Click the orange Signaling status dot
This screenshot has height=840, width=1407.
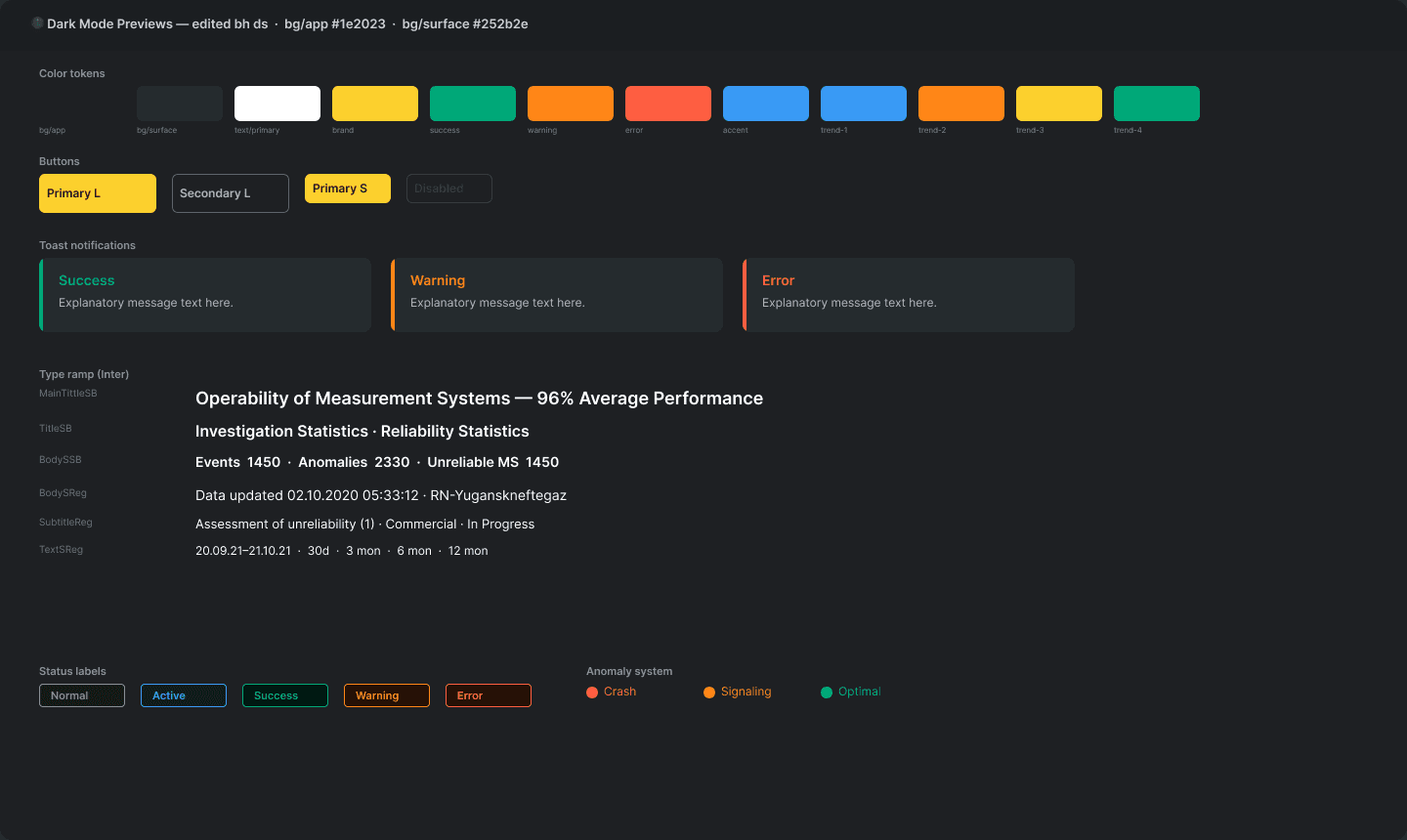coord(709,693)
